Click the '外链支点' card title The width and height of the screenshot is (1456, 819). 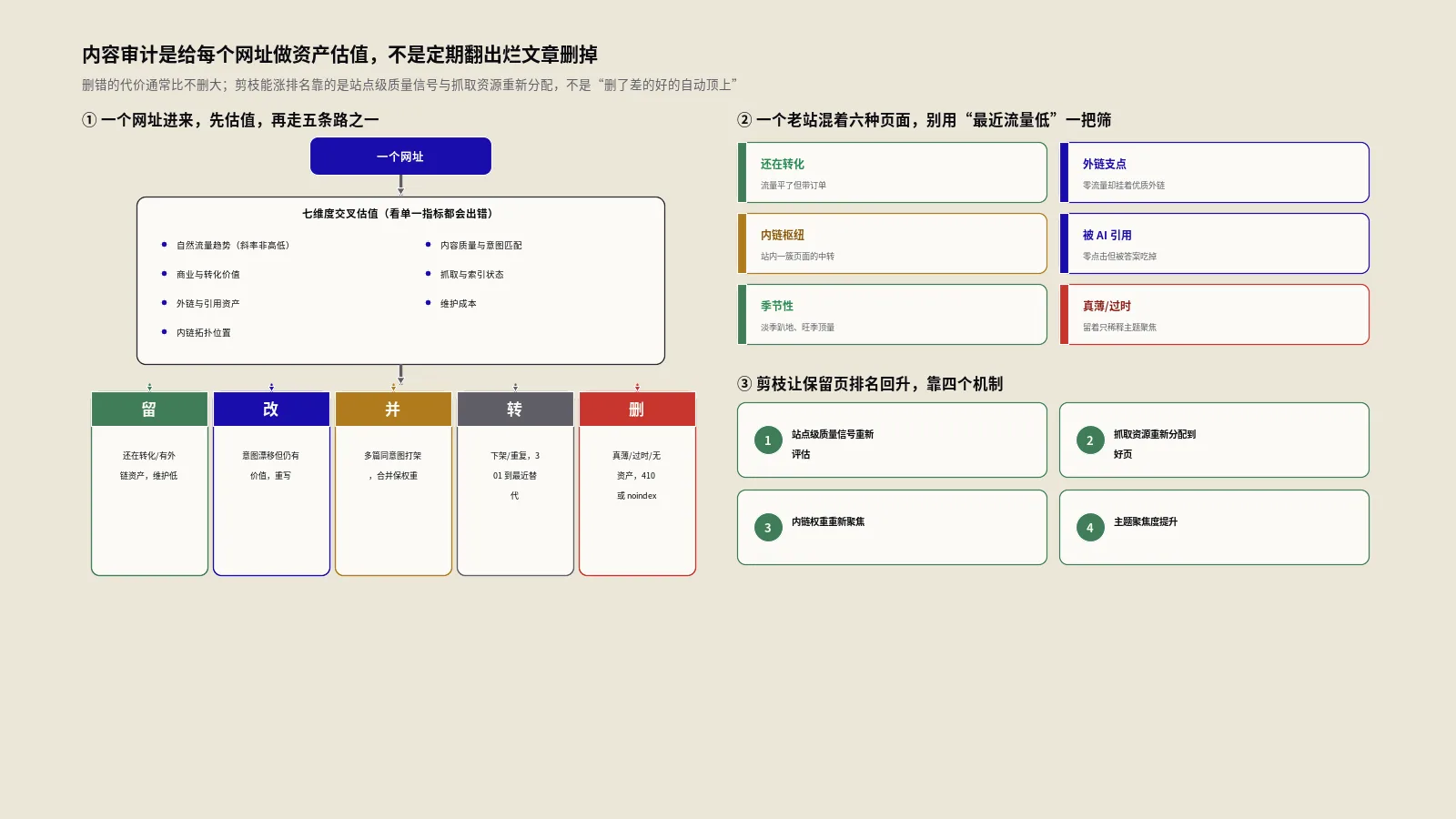pyautogui.click(x=1105, y=164)
